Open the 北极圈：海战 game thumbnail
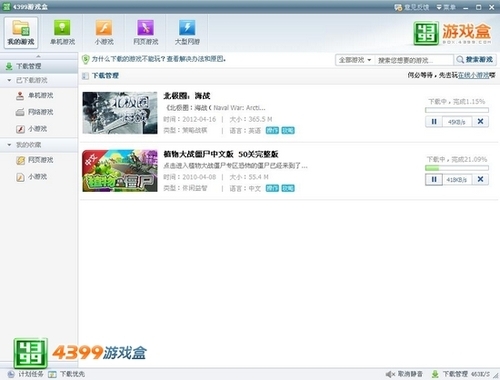The image size is (500, 380). pyautogui.click(x=120, y=113)
